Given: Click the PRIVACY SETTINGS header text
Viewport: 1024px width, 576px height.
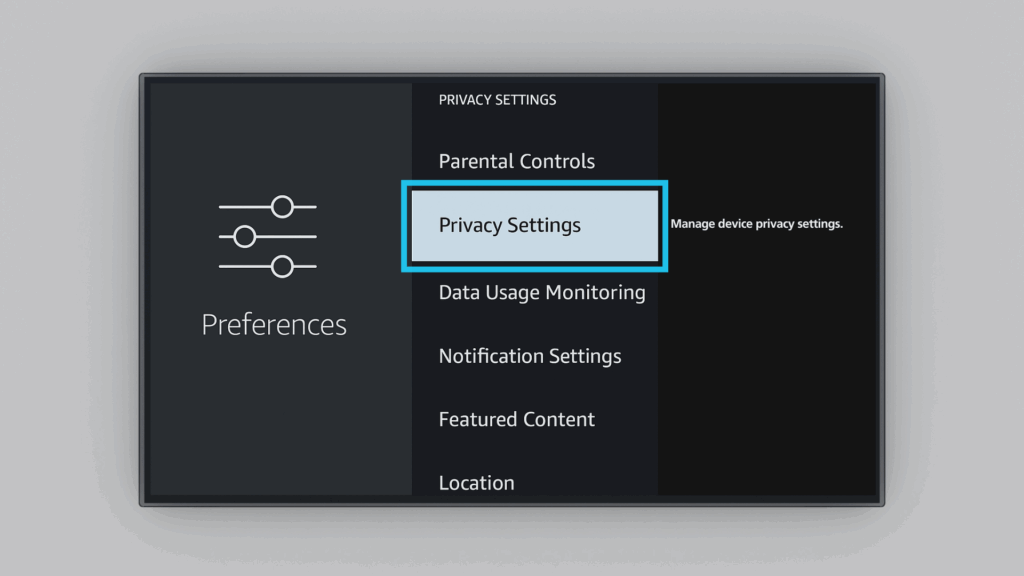Looking at the screenshot, I should pyautogui.click(x=498, y=100).
